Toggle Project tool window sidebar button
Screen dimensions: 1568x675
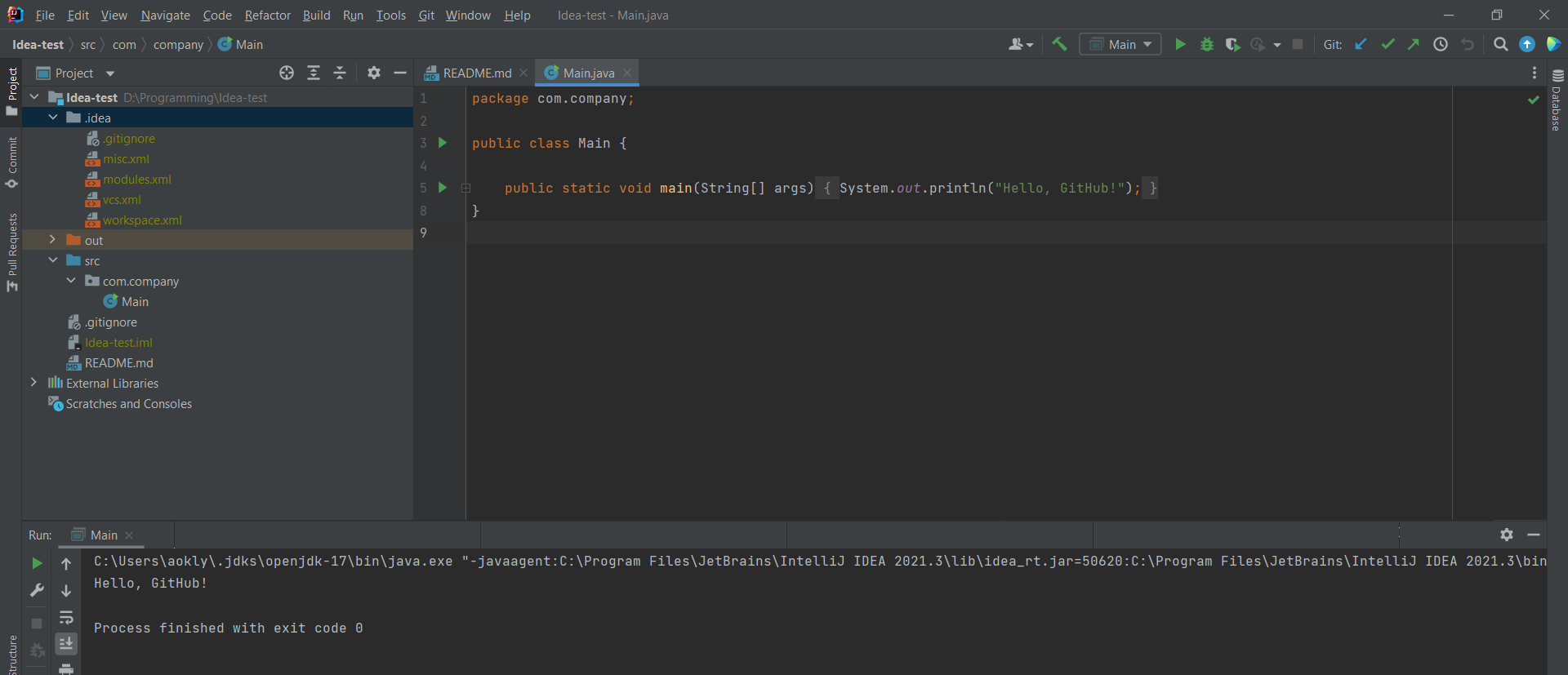(x=11, y=91)
